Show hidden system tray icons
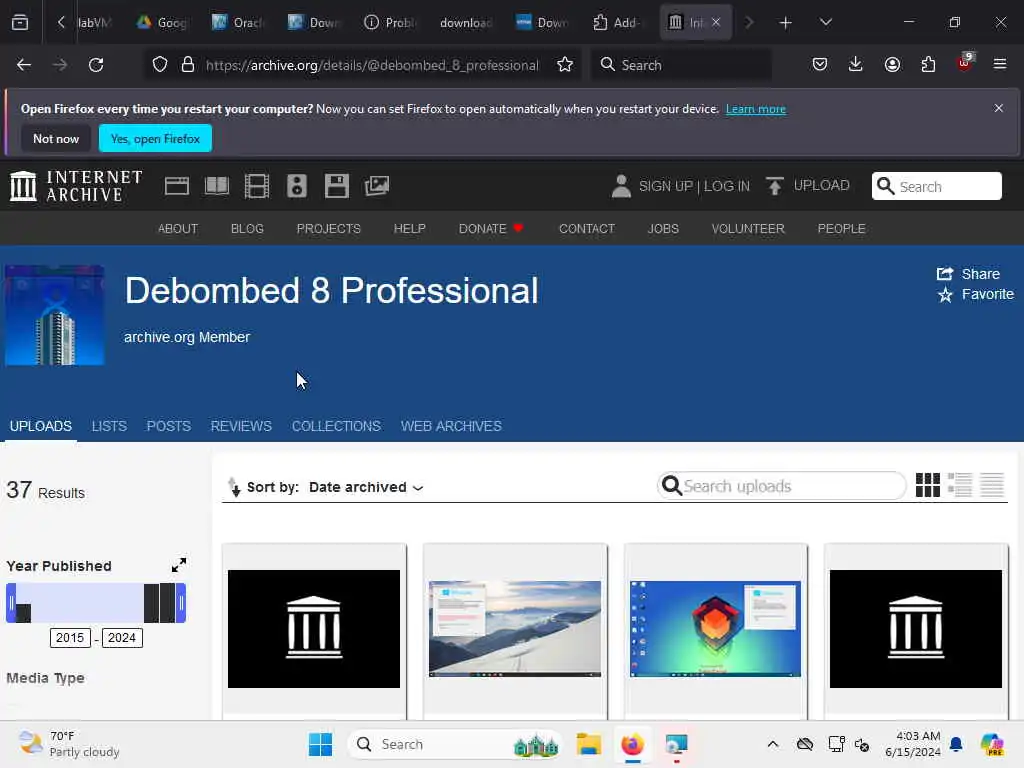1024x768 pixels. [x=773, y=744]
